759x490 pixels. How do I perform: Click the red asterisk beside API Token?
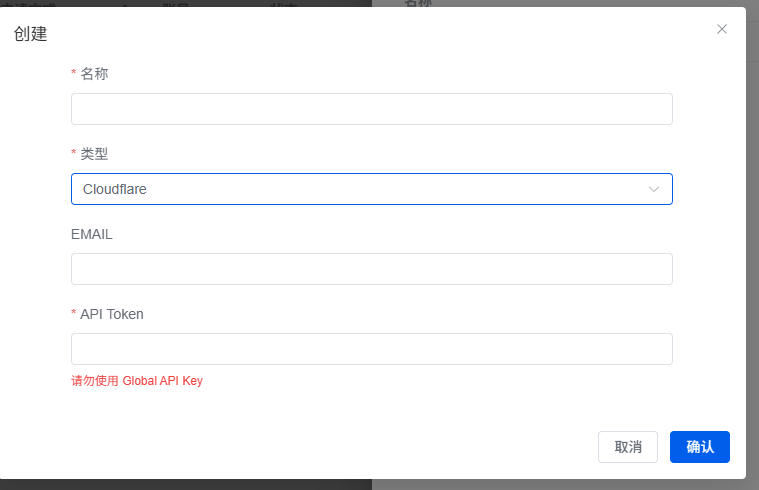tap(74, 312)
